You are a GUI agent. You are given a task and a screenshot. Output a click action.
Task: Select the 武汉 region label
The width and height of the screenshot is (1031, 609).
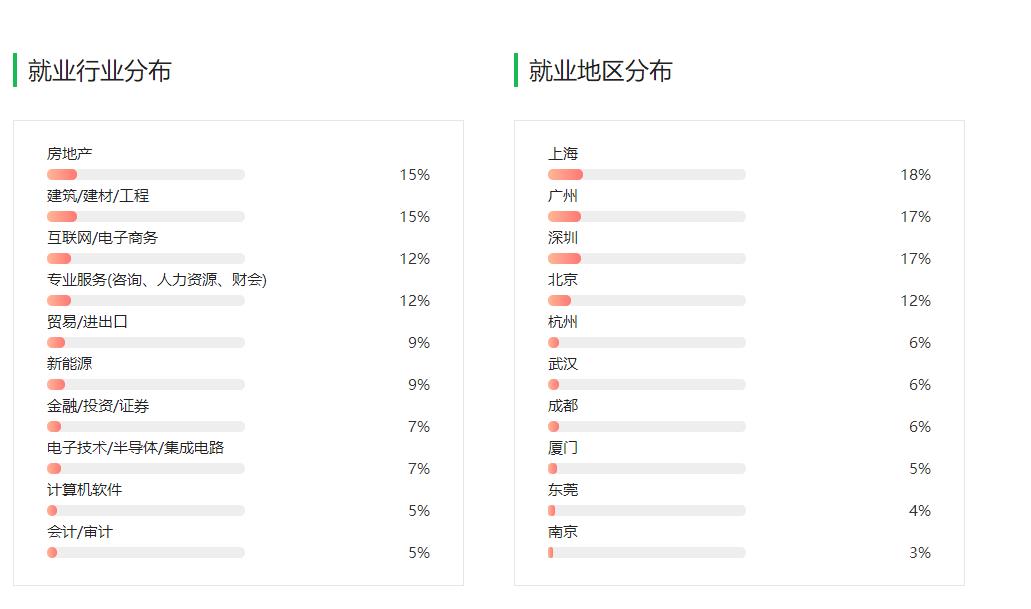pyautogui.click(x=563, y=364)
